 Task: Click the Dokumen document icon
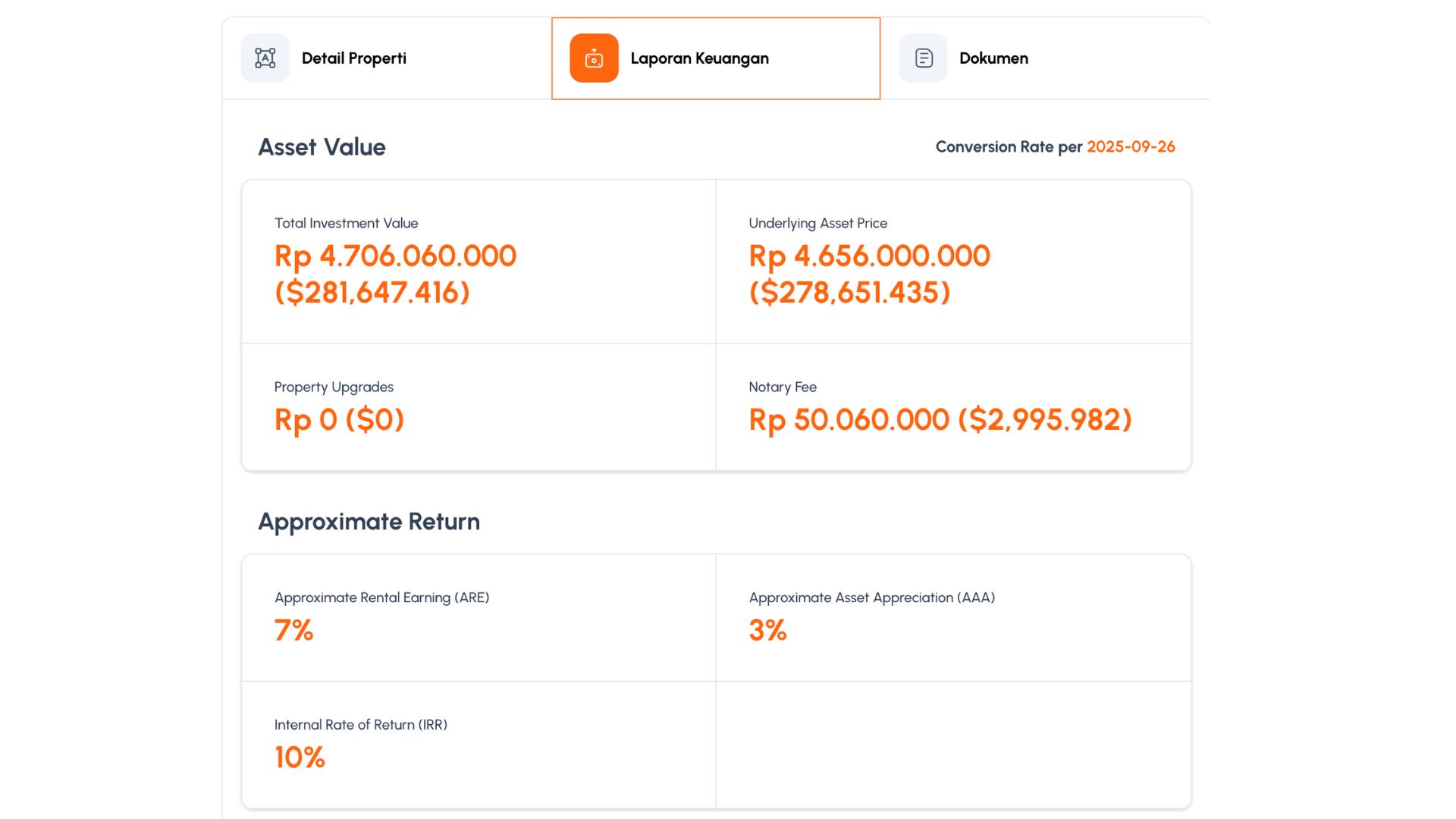click(x=923, y=58)
